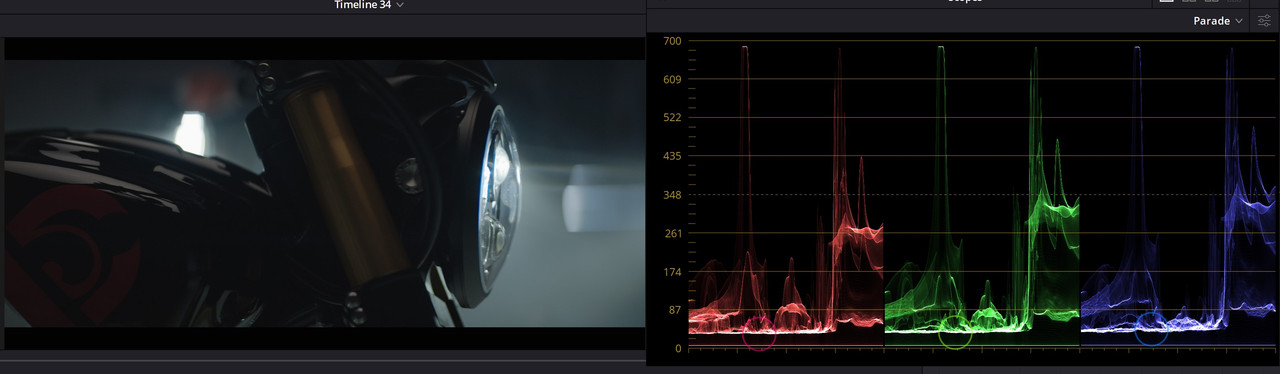Open the scope settings sliders icon
1280x374 pixels.
(1264, 21)
